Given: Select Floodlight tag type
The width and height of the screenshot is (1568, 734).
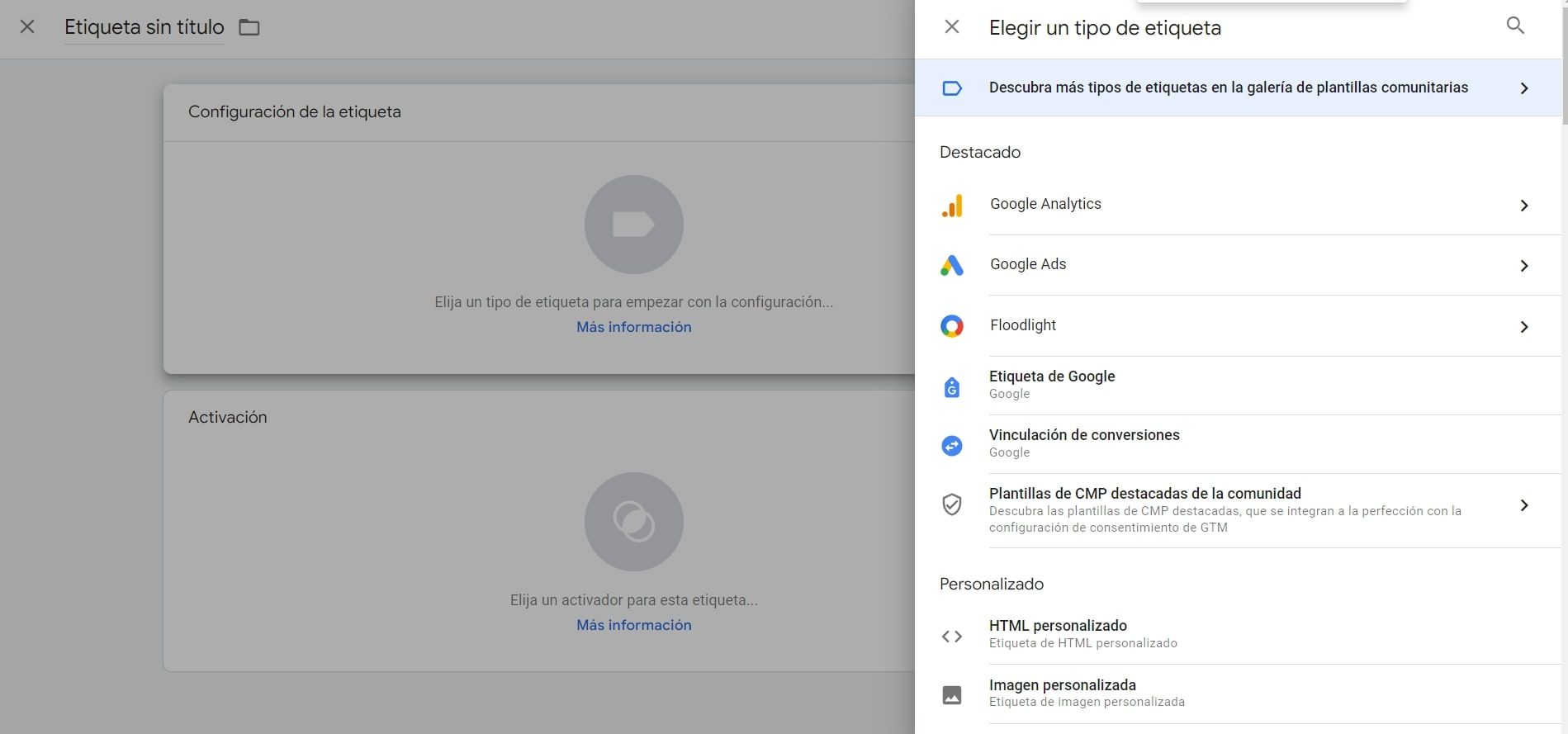Looking at the screenshot, I should point(1238,326).
